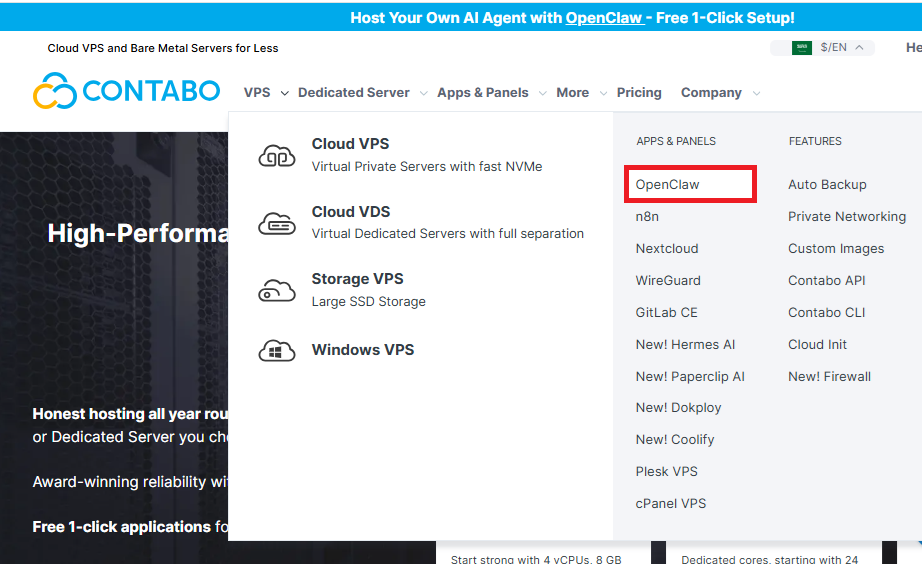Open the Contabo CLI link
Viewport: 922px width, 564px height.
(x=826, y=313)
